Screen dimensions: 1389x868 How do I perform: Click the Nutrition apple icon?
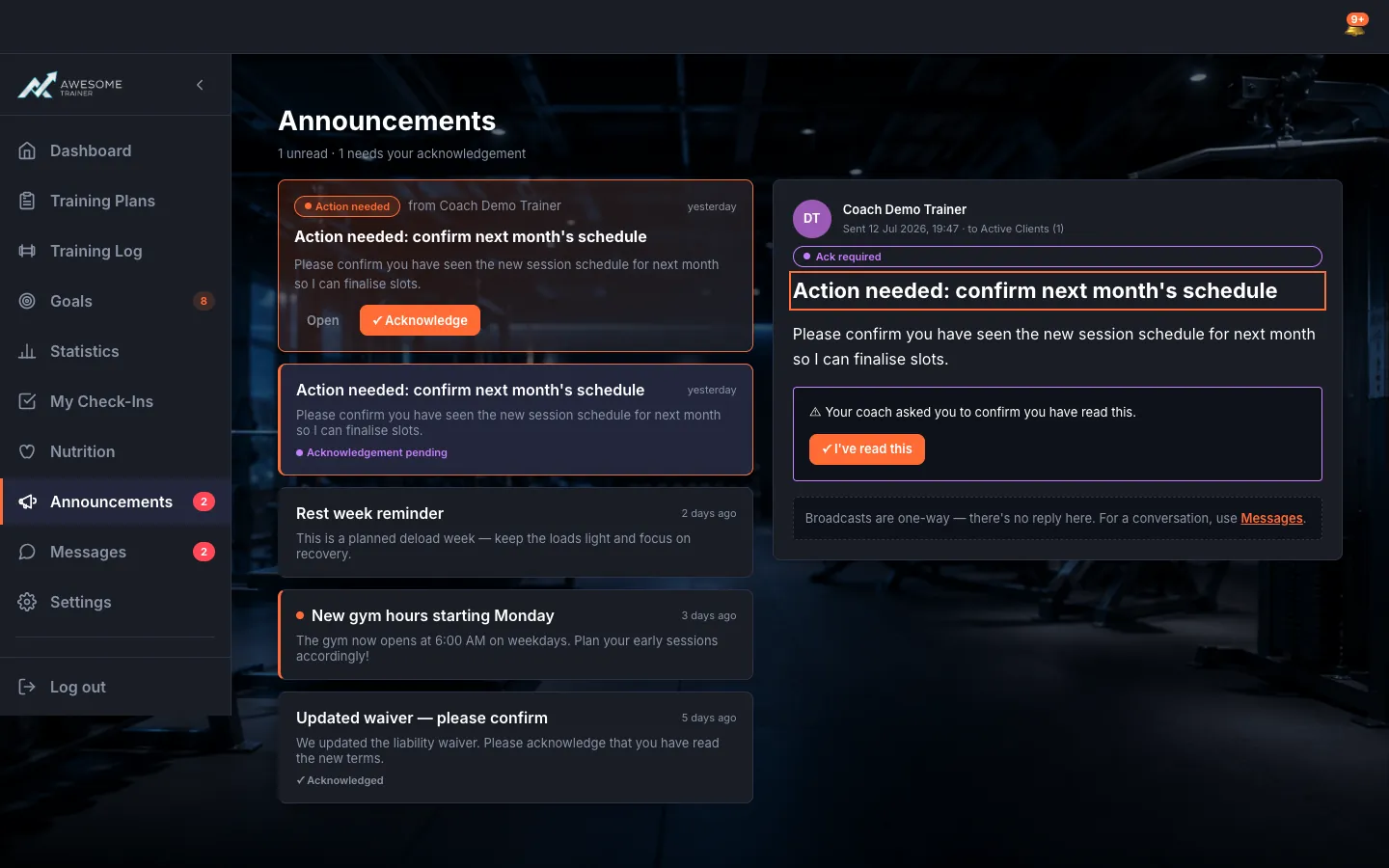pos(27,451)
